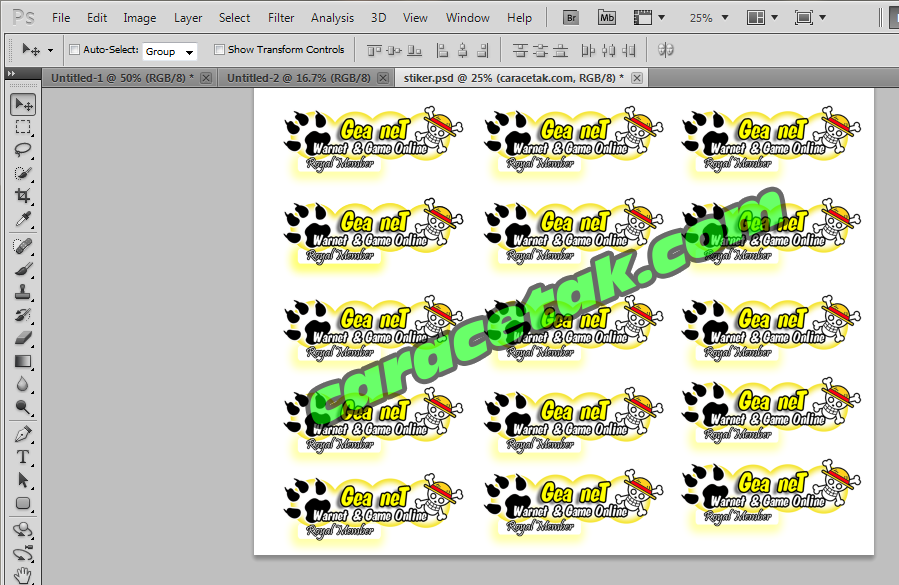The height and width of the screenshot is (585, 899).
Task: Select the Rounded Rectangle shape tool
Action: [23, 504]
